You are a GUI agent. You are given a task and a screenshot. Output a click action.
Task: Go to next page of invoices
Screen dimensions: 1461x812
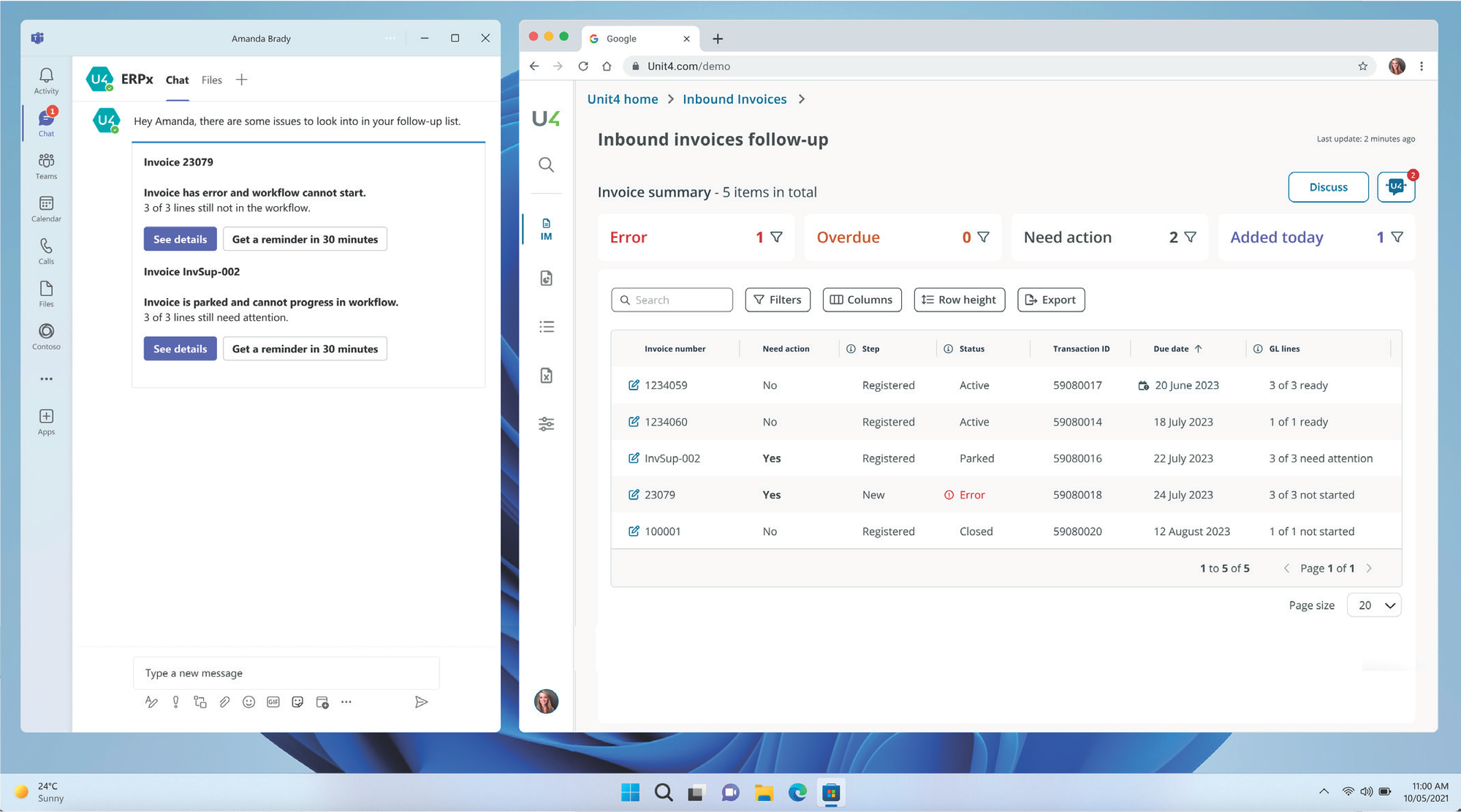click(x=1369, y=568)
